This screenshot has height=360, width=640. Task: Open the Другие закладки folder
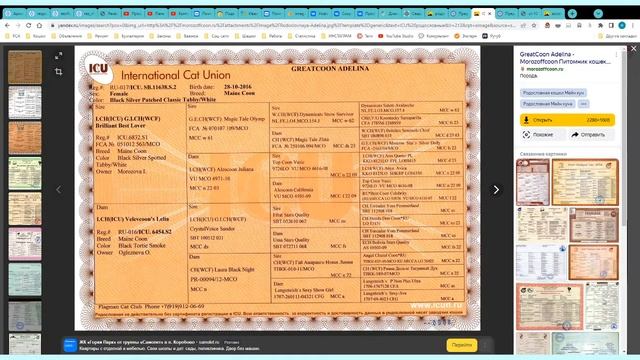click(617, 36)
